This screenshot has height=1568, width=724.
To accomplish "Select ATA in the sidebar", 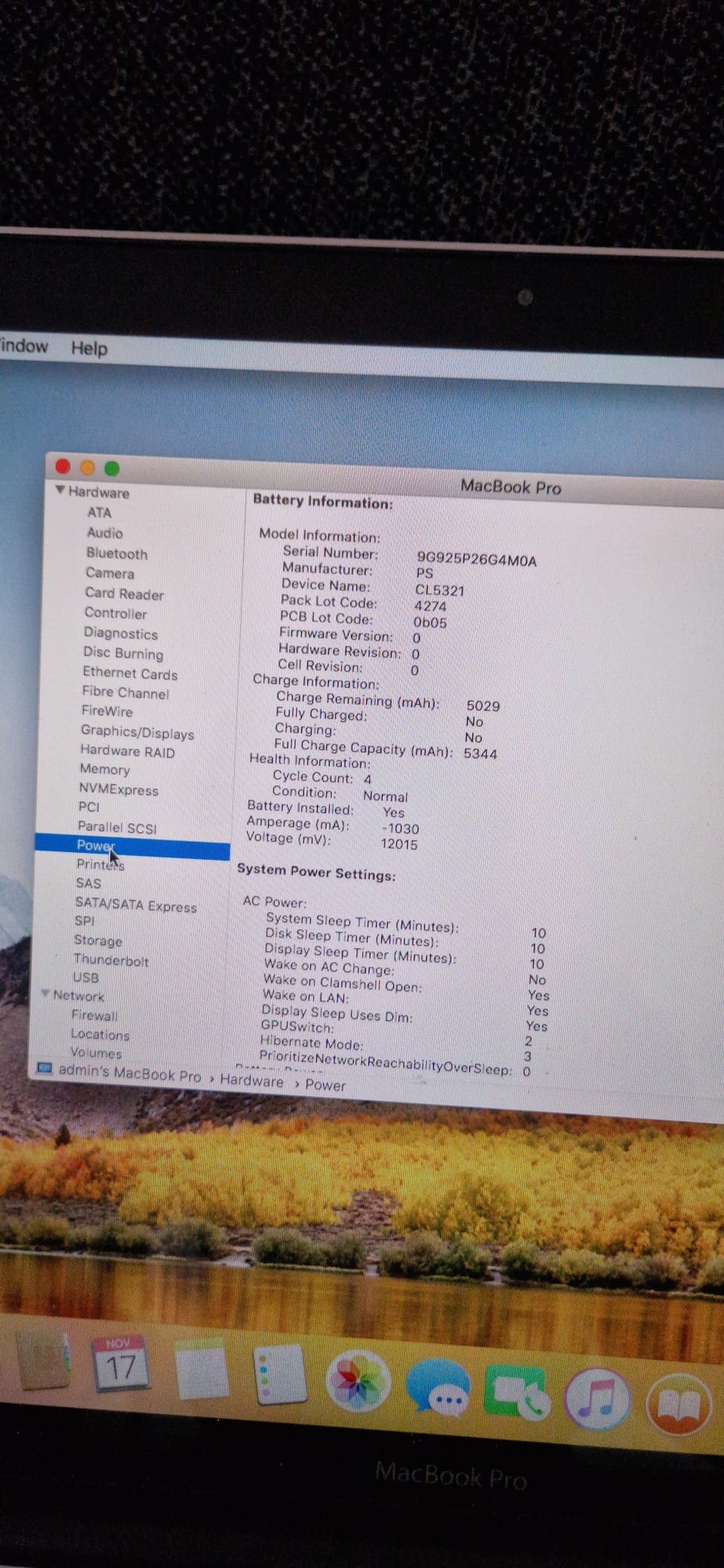I will 99,512.
